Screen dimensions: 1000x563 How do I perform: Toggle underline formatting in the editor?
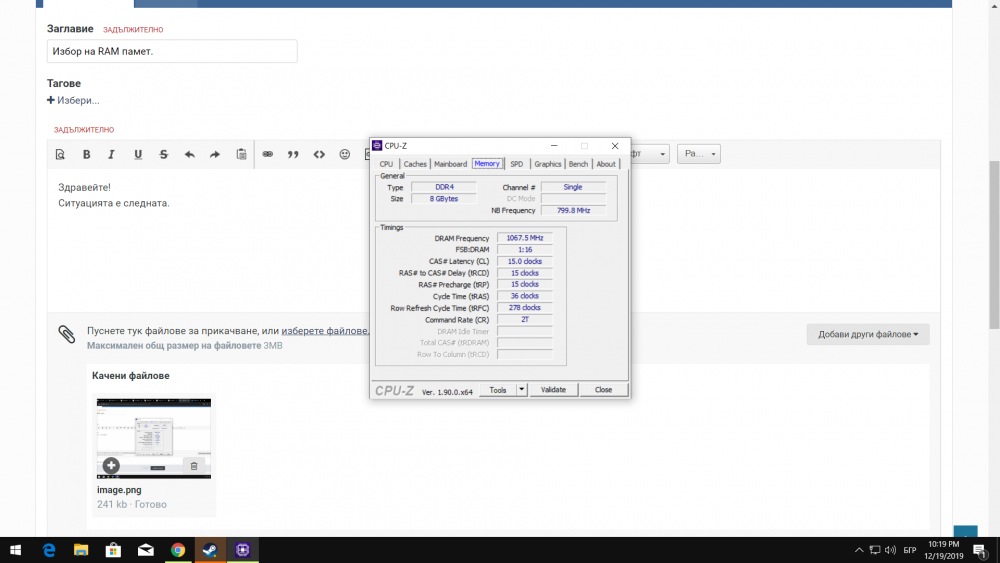pos(138,154)
